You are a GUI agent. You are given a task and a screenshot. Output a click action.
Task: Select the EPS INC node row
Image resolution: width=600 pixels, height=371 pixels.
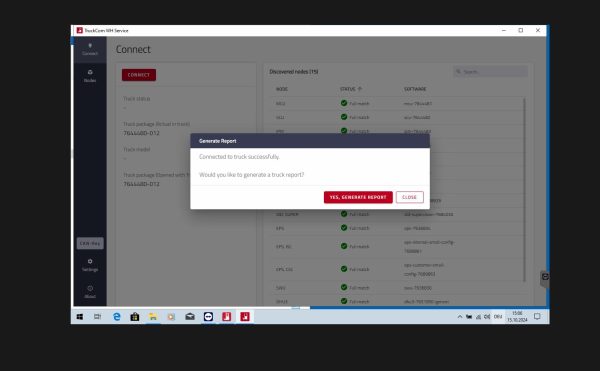click(x=397, y=246)
